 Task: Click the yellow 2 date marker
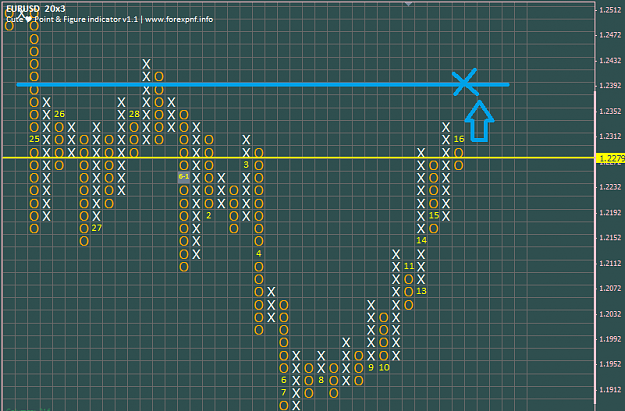point(208,216)
